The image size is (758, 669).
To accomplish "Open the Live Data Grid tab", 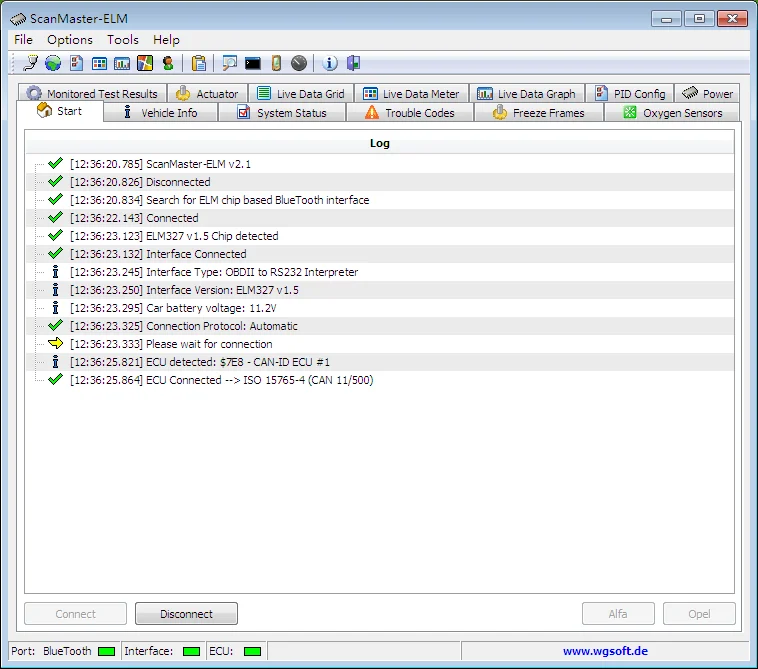I will point(301,93).
